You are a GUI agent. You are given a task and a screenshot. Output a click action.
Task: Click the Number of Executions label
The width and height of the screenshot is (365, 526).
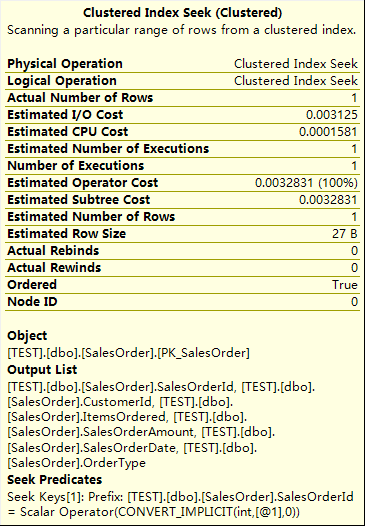pos(75,166)
